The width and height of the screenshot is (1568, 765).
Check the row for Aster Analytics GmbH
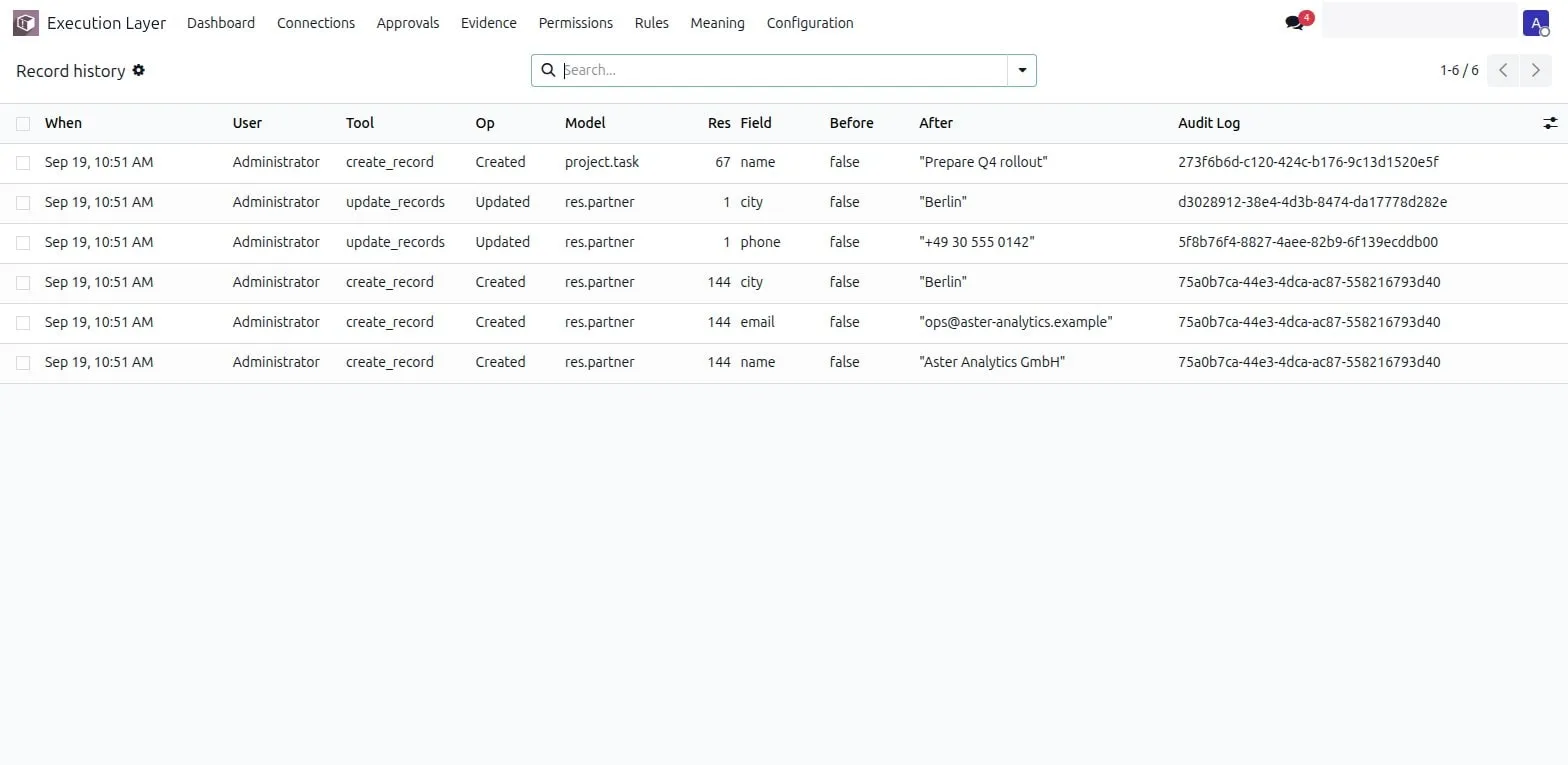pyautogui.click(x=23, y=362)
